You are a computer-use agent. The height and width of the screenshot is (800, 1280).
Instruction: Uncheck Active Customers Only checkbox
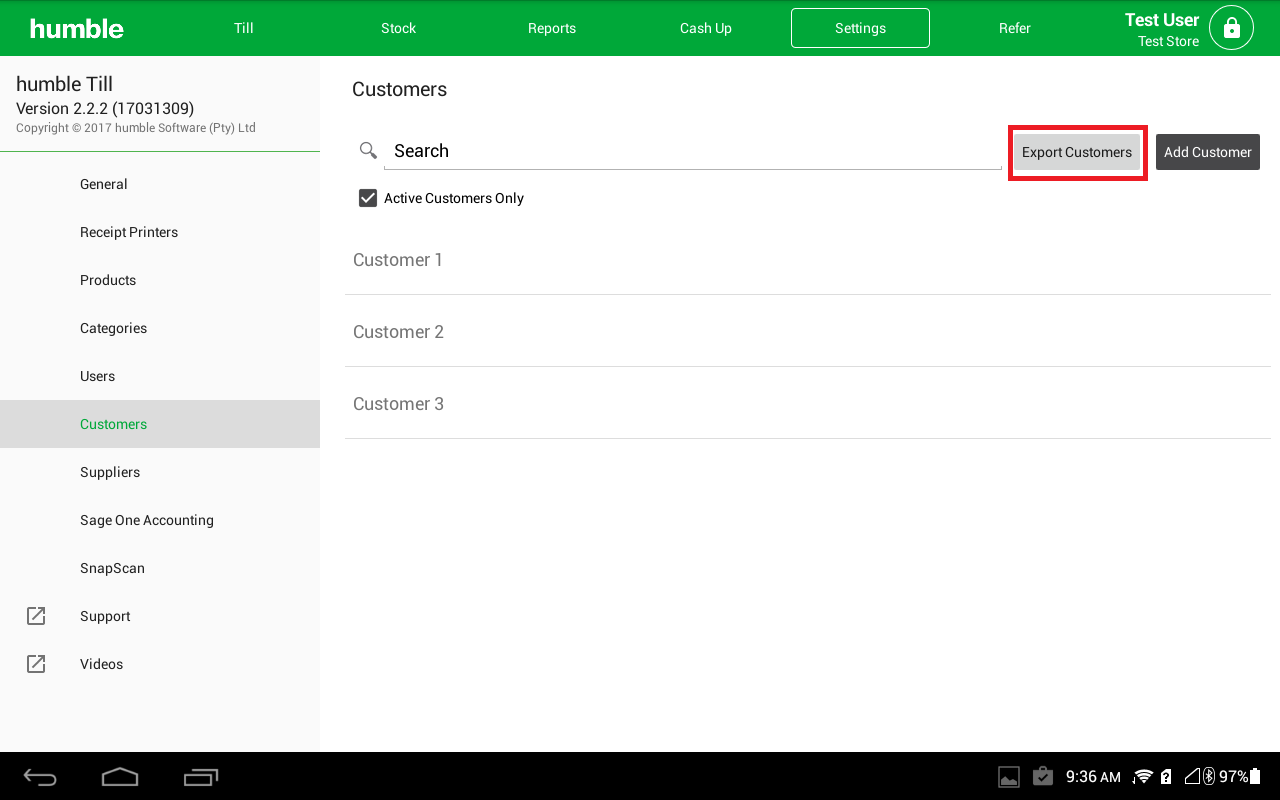click(x=368, y=198)
